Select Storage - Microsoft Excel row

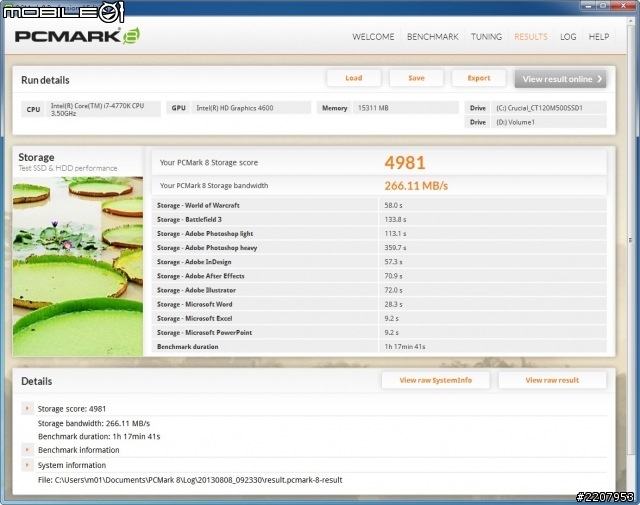[379, 318]
